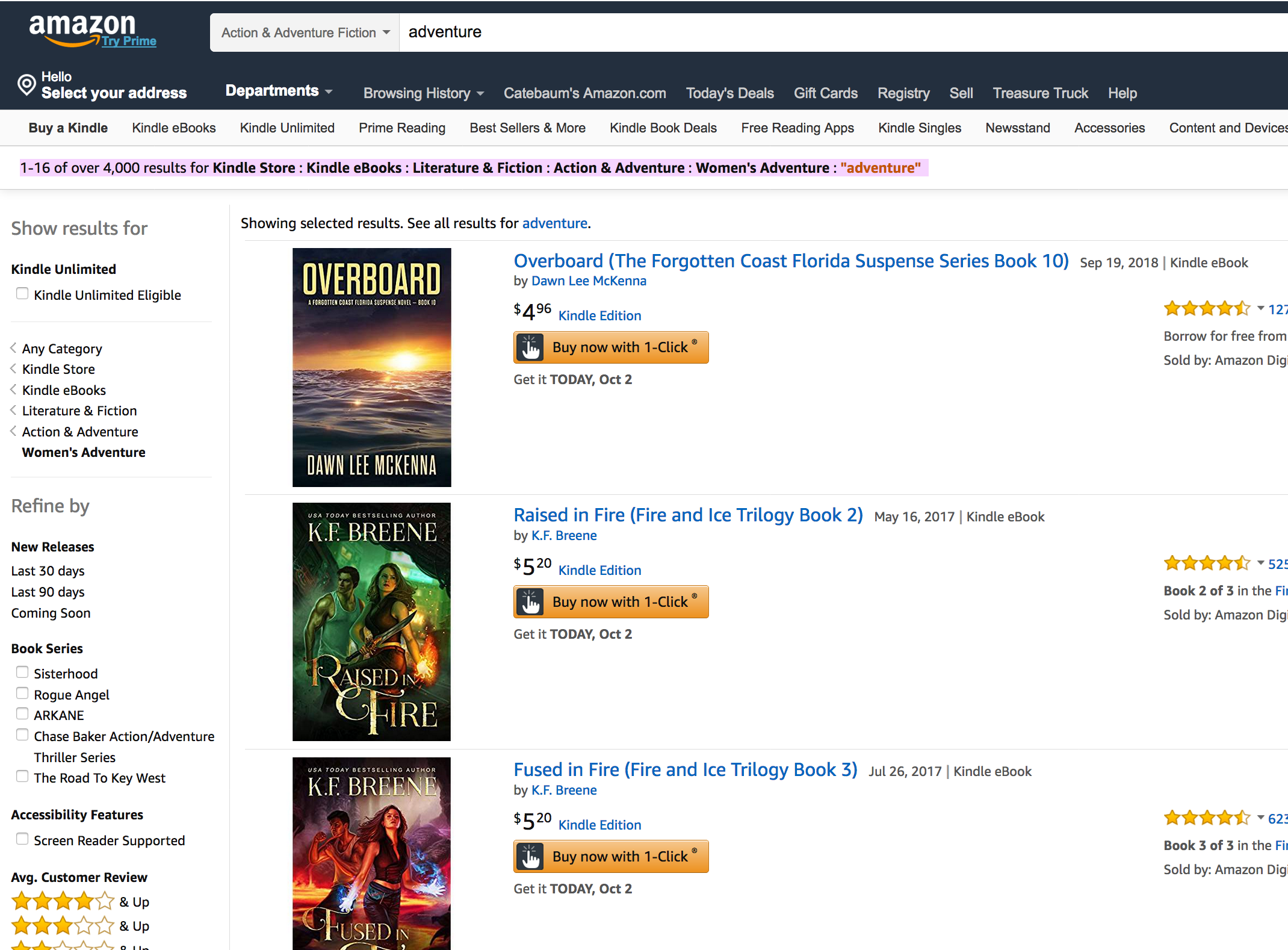This screenshot has width=1288, height=950.
Task: Click Select your address
Action: point(114,93)
